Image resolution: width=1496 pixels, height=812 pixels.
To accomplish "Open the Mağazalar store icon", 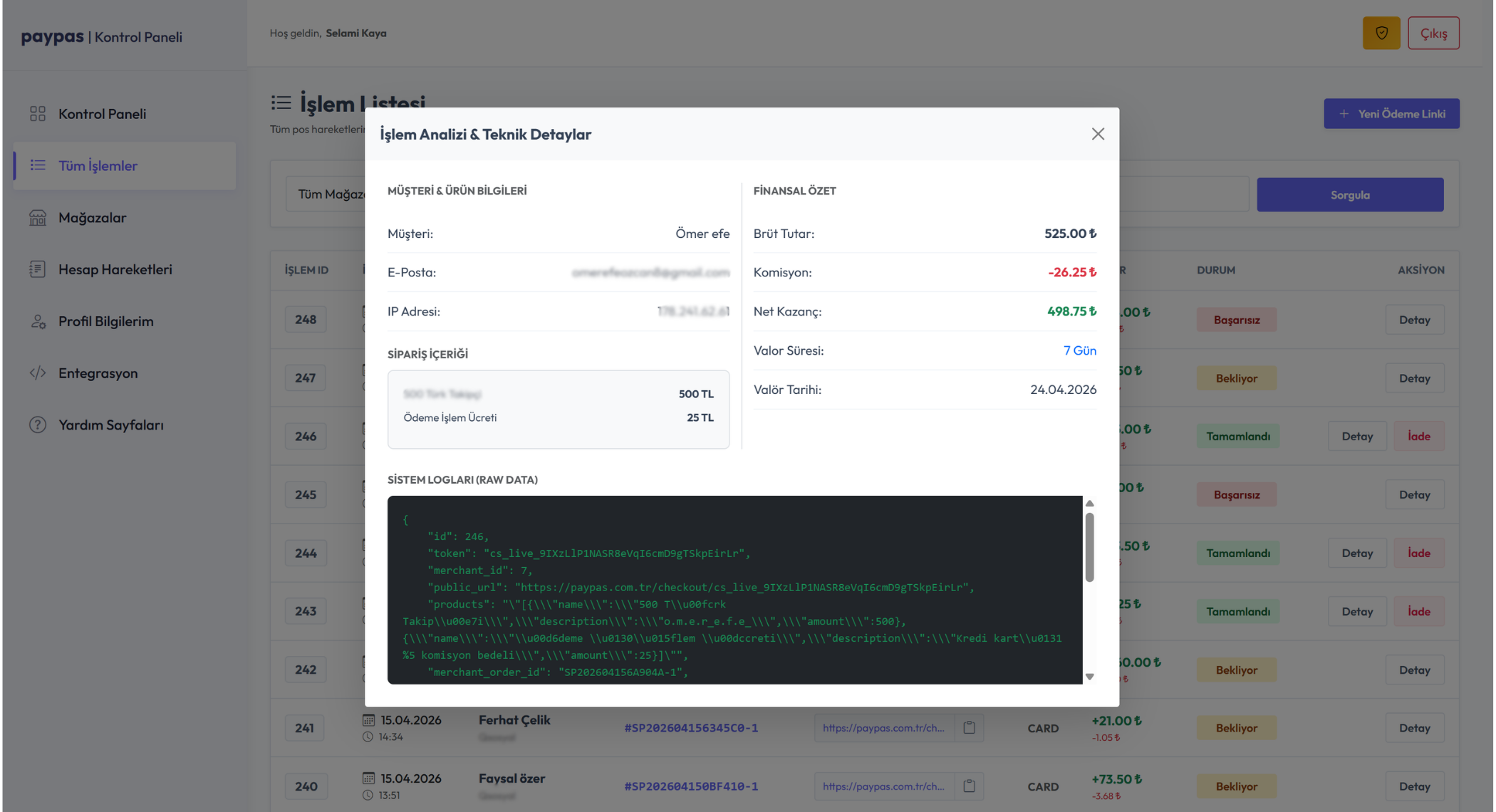I will click(38, 217).
